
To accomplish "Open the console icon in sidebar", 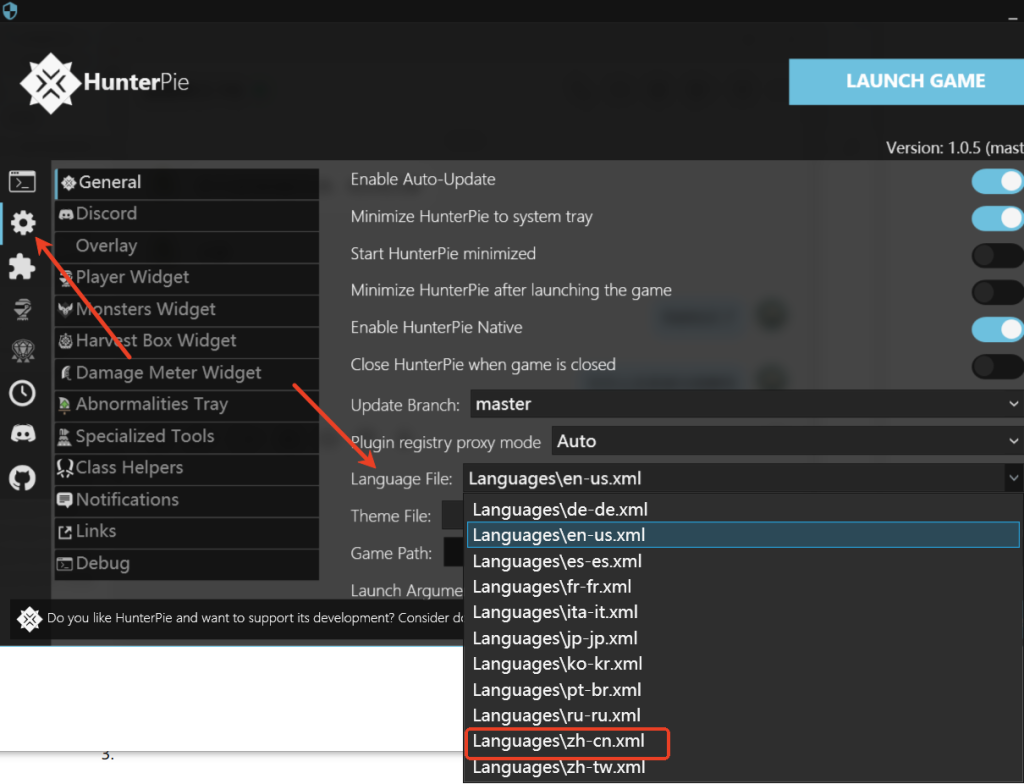I will [x=22, y=181].
